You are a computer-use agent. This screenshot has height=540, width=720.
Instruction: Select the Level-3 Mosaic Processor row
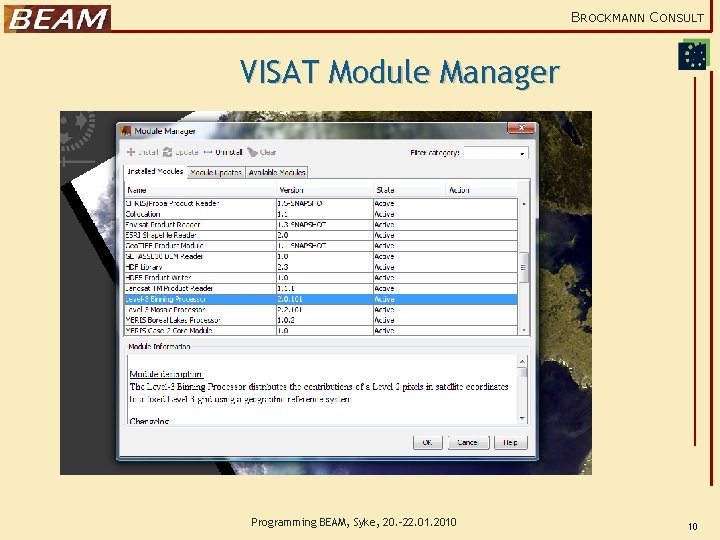[x=321, y=309]
